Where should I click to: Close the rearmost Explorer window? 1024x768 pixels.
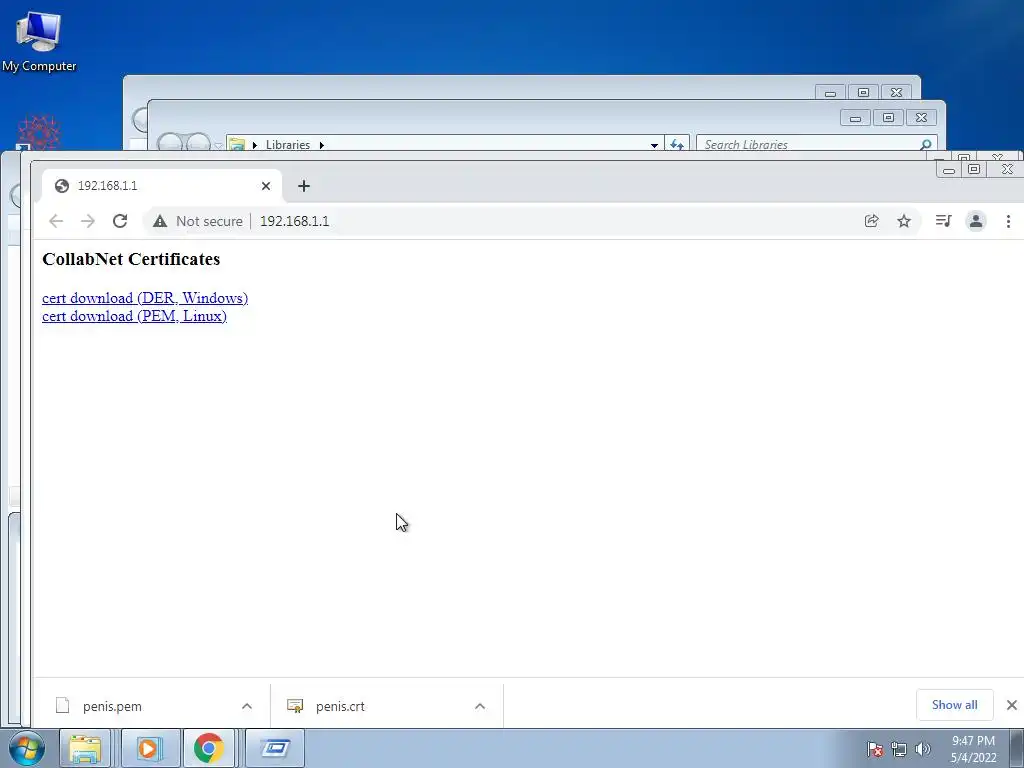coord(897,93)
